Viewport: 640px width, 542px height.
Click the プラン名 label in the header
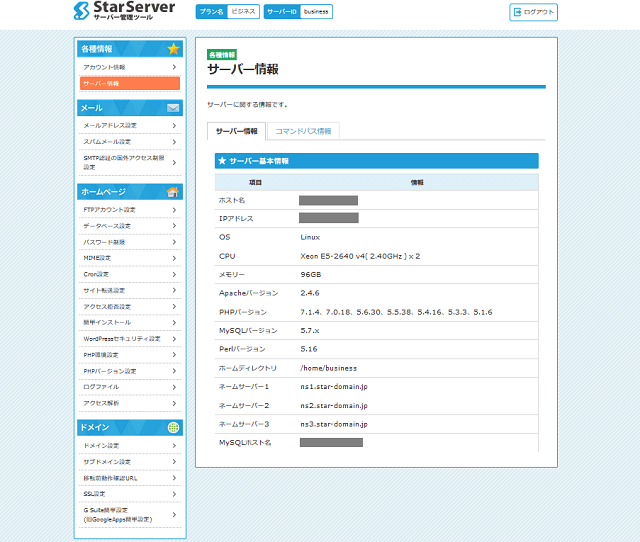click(x=211, y=11)
